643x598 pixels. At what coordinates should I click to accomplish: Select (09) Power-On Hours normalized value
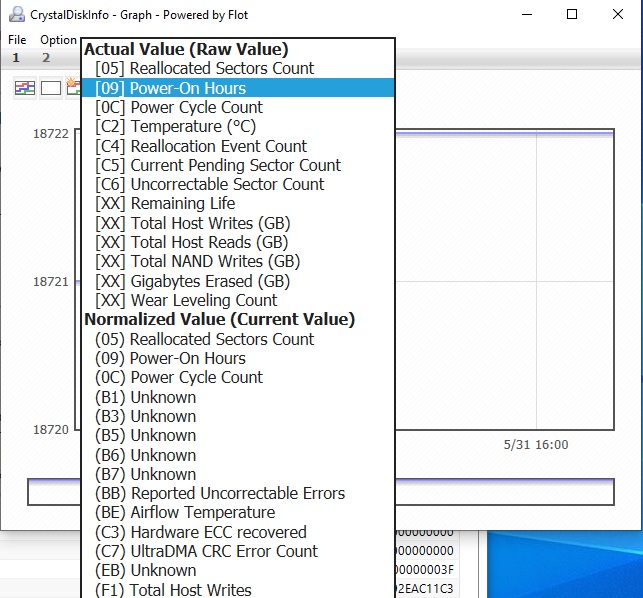point(238,358)
